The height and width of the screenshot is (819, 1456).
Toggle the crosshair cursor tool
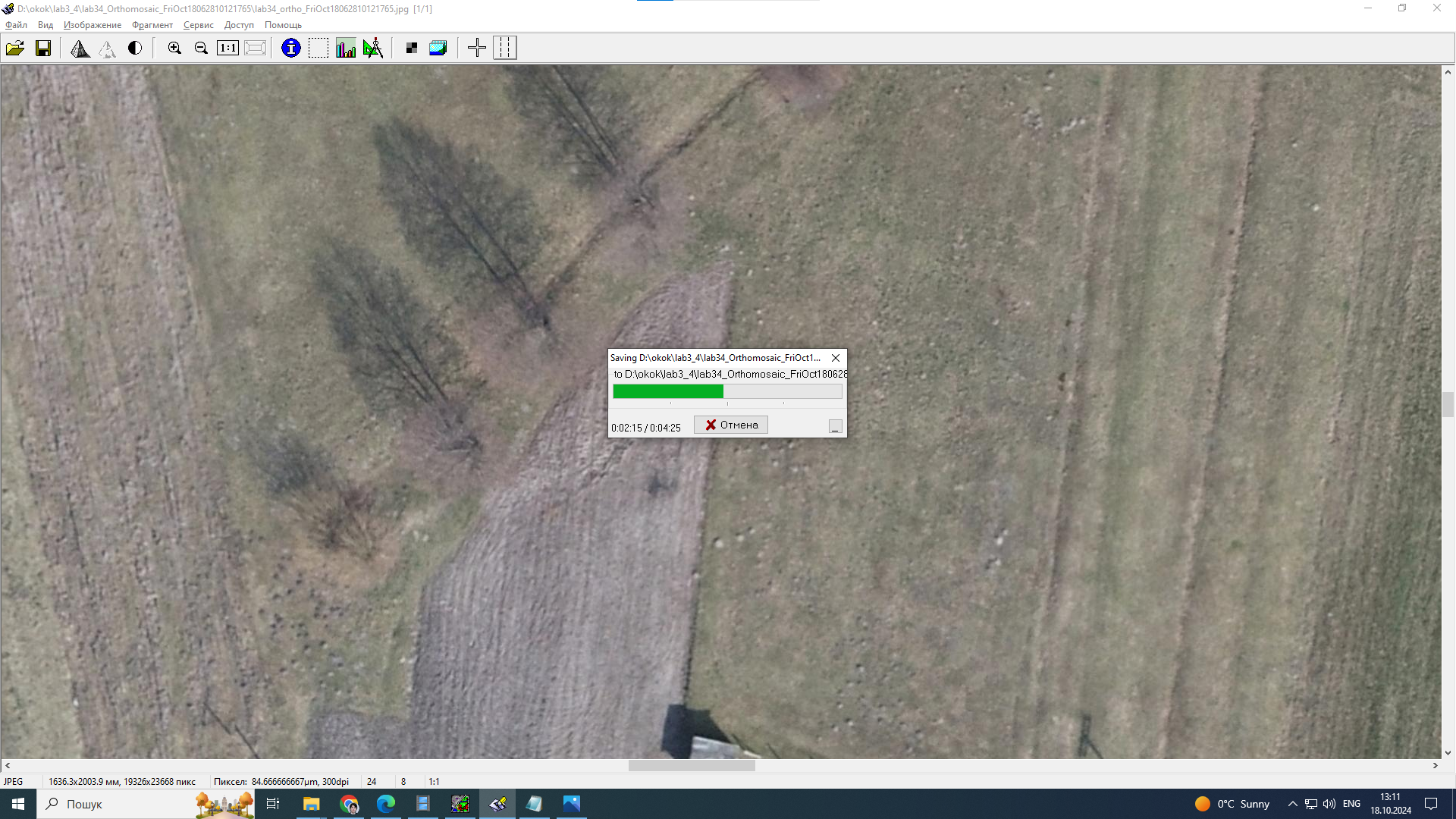477,49
